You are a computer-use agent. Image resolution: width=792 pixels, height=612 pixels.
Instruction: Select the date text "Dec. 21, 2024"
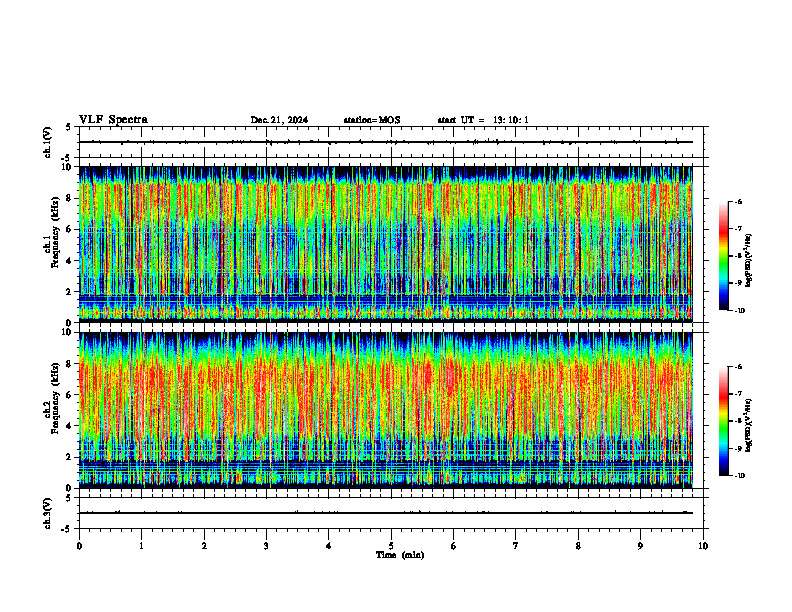tap(279, 120)
